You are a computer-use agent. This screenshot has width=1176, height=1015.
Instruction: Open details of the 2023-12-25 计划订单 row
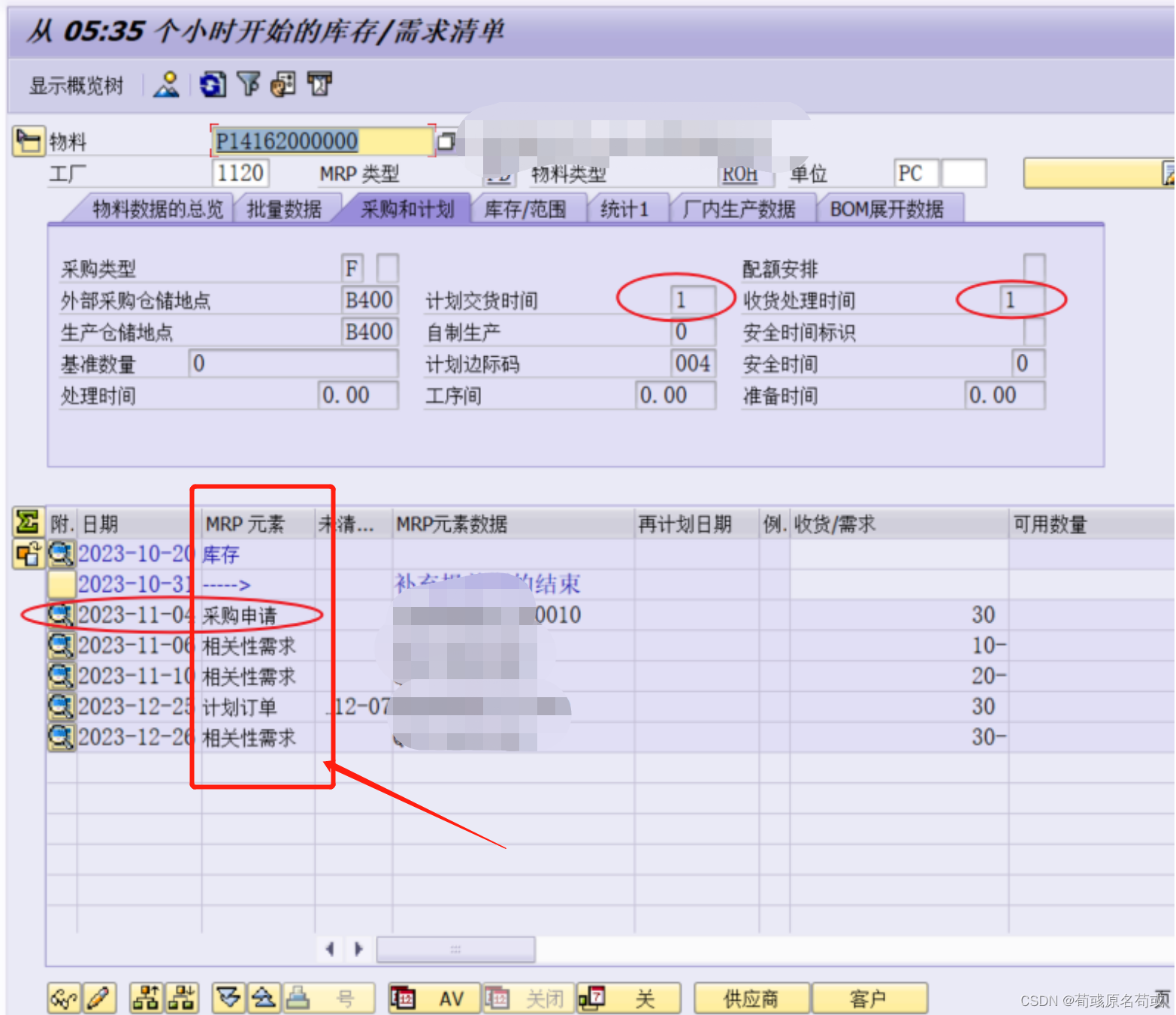(x=60, y=706)
